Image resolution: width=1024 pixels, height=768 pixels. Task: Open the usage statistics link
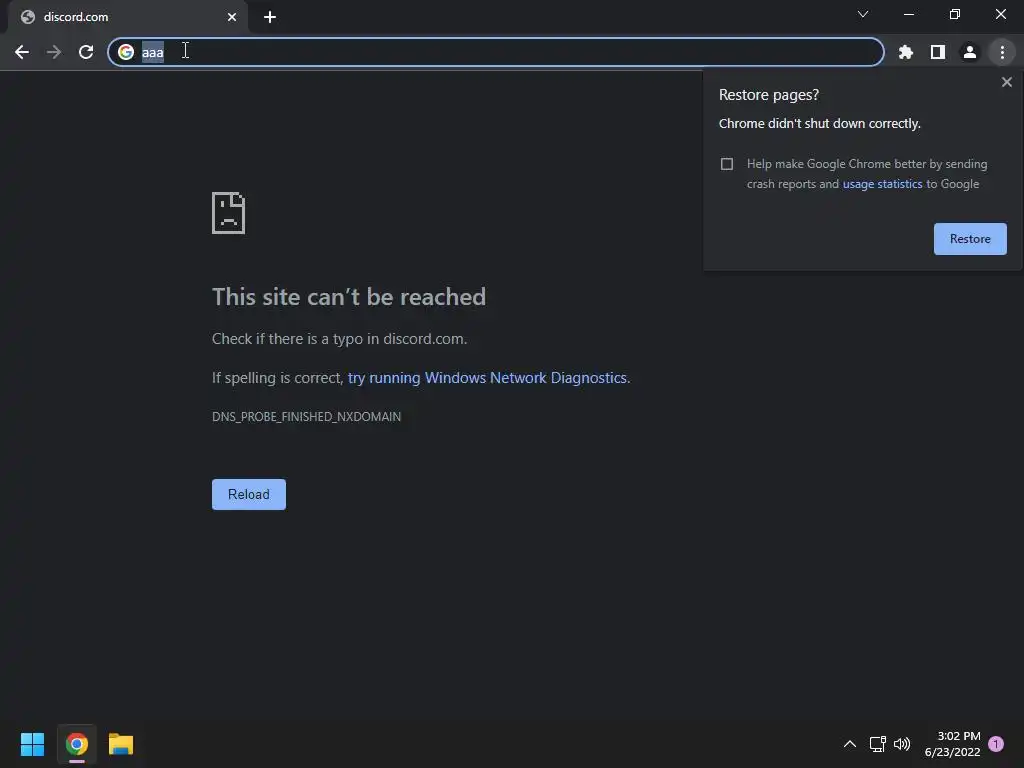point(882,184)
